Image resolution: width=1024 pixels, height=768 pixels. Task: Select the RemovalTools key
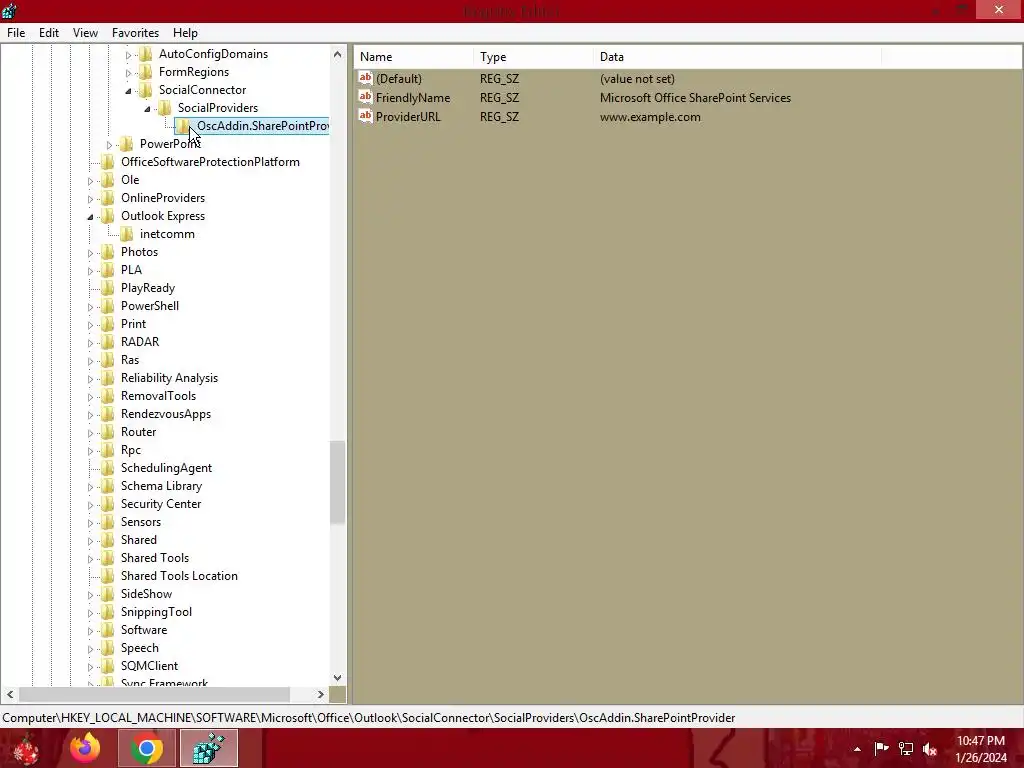click(x=158, y=396)
